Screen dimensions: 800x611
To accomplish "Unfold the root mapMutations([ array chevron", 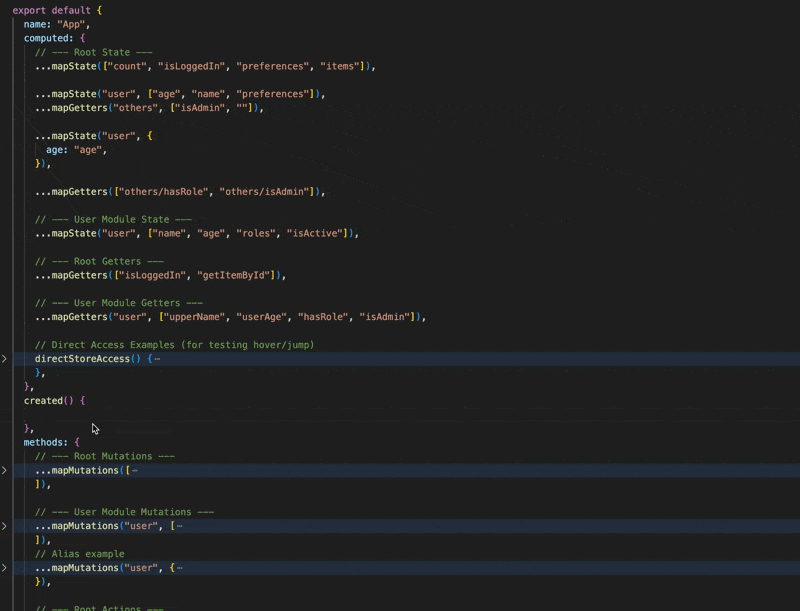I will (4, 470).
